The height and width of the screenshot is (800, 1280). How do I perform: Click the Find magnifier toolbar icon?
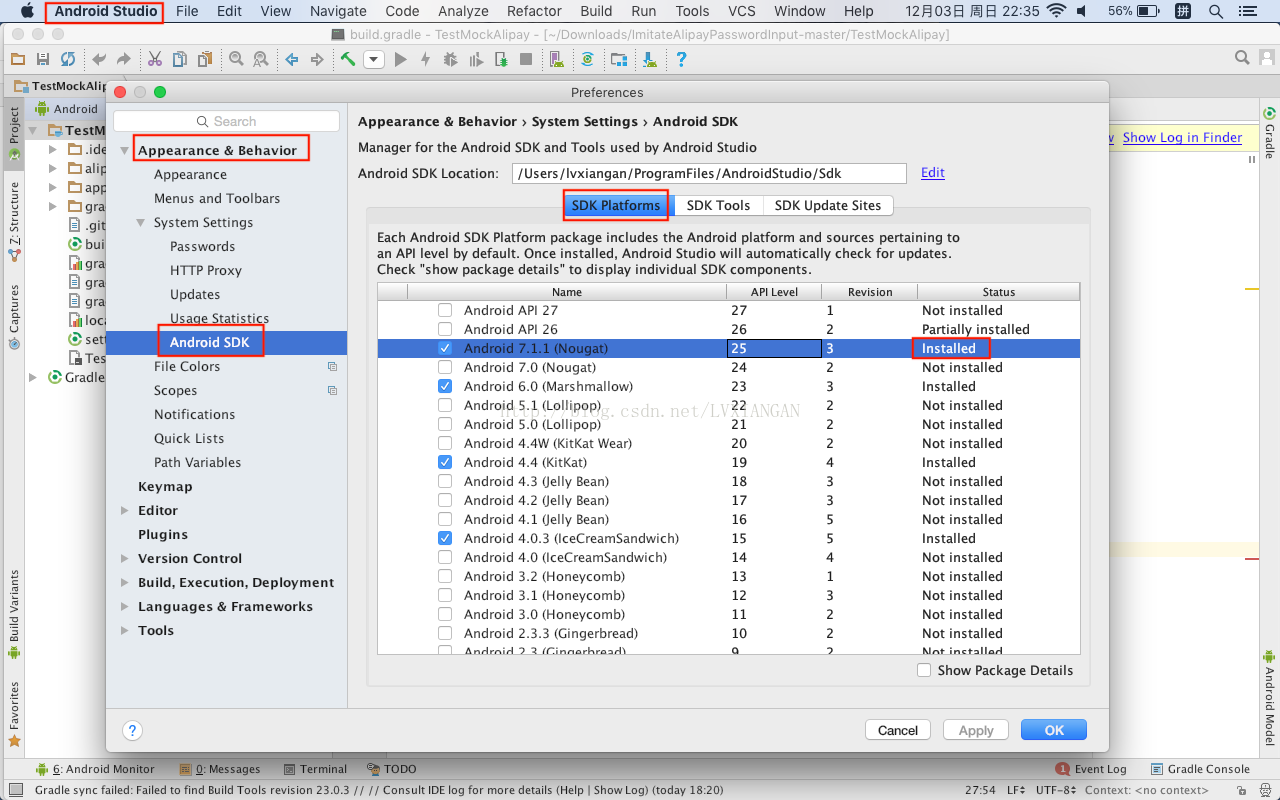point(236,60)
